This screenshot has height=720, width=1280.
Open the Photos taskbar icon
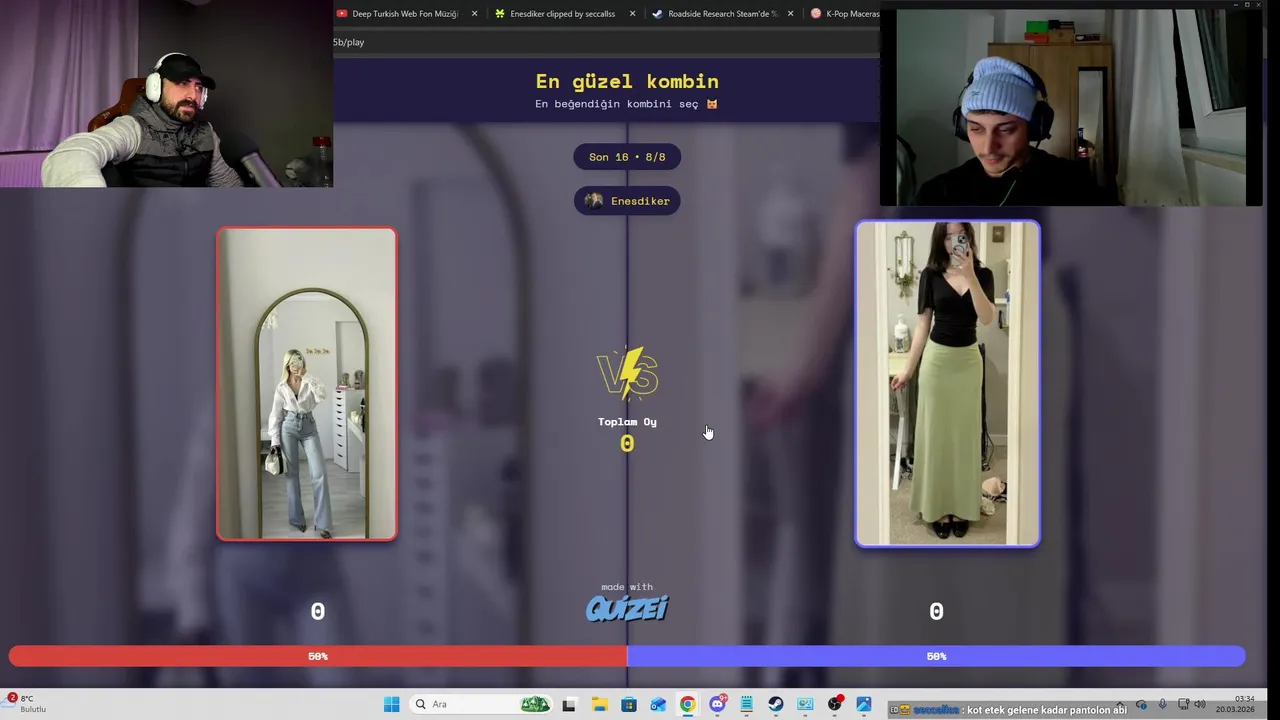[x=864, y=704]
